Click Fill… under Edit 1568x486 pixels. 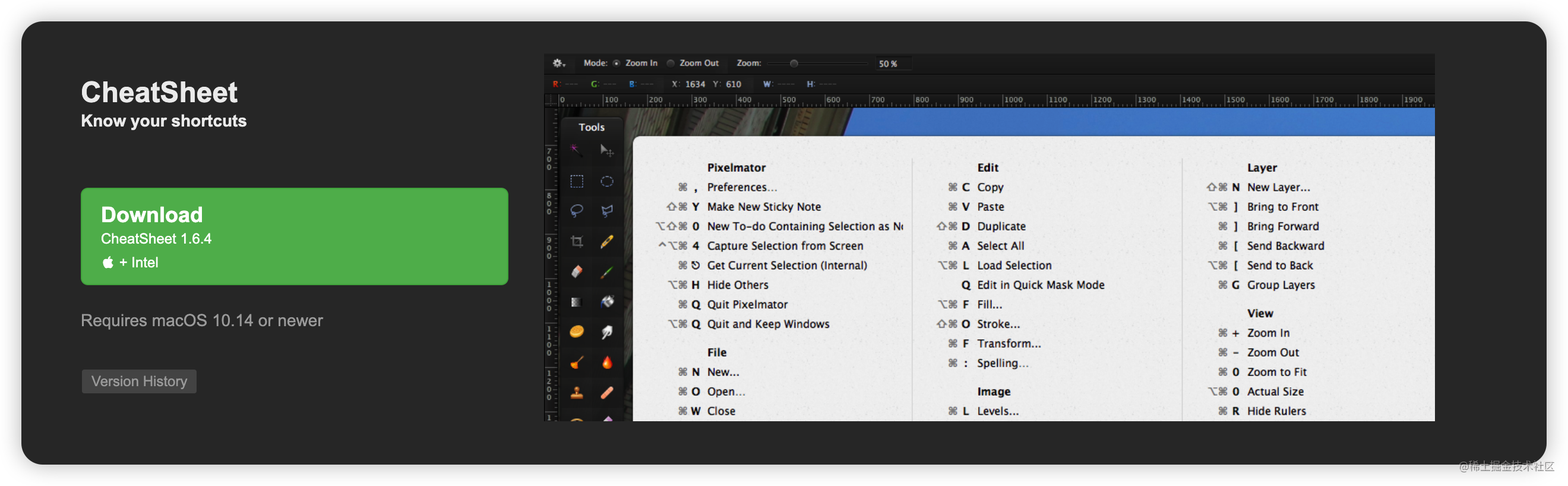tap(989, 304)
